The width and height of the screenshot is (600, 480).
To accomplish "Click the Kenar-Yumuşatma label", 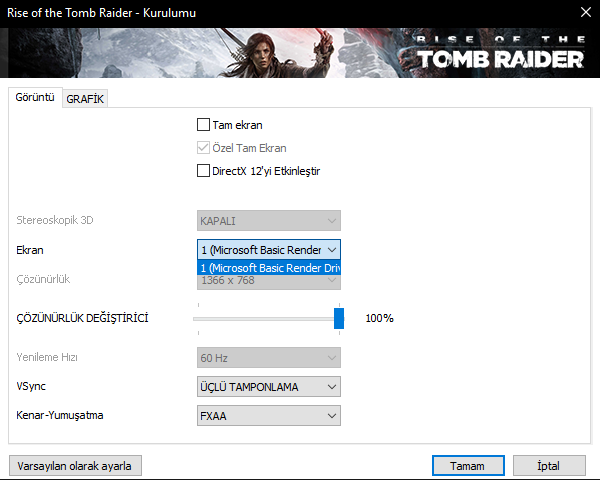I will [60, 415].
